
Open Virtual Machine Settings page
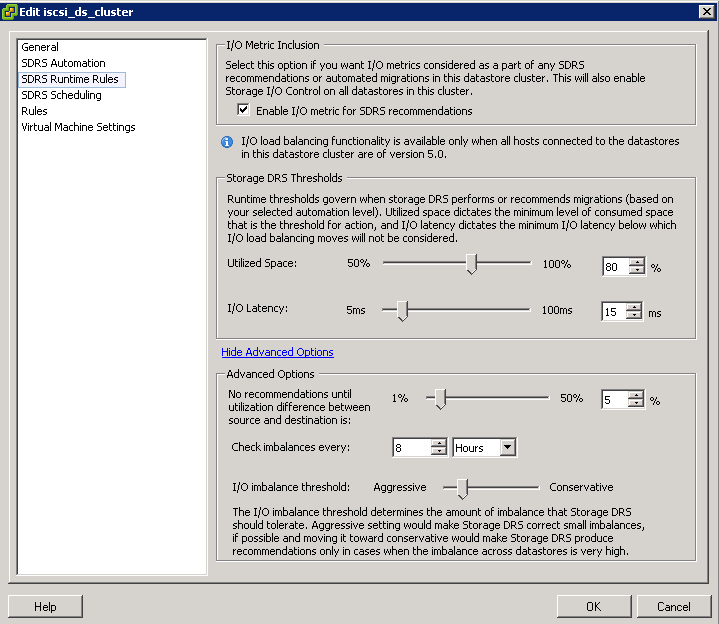[78, 127]
